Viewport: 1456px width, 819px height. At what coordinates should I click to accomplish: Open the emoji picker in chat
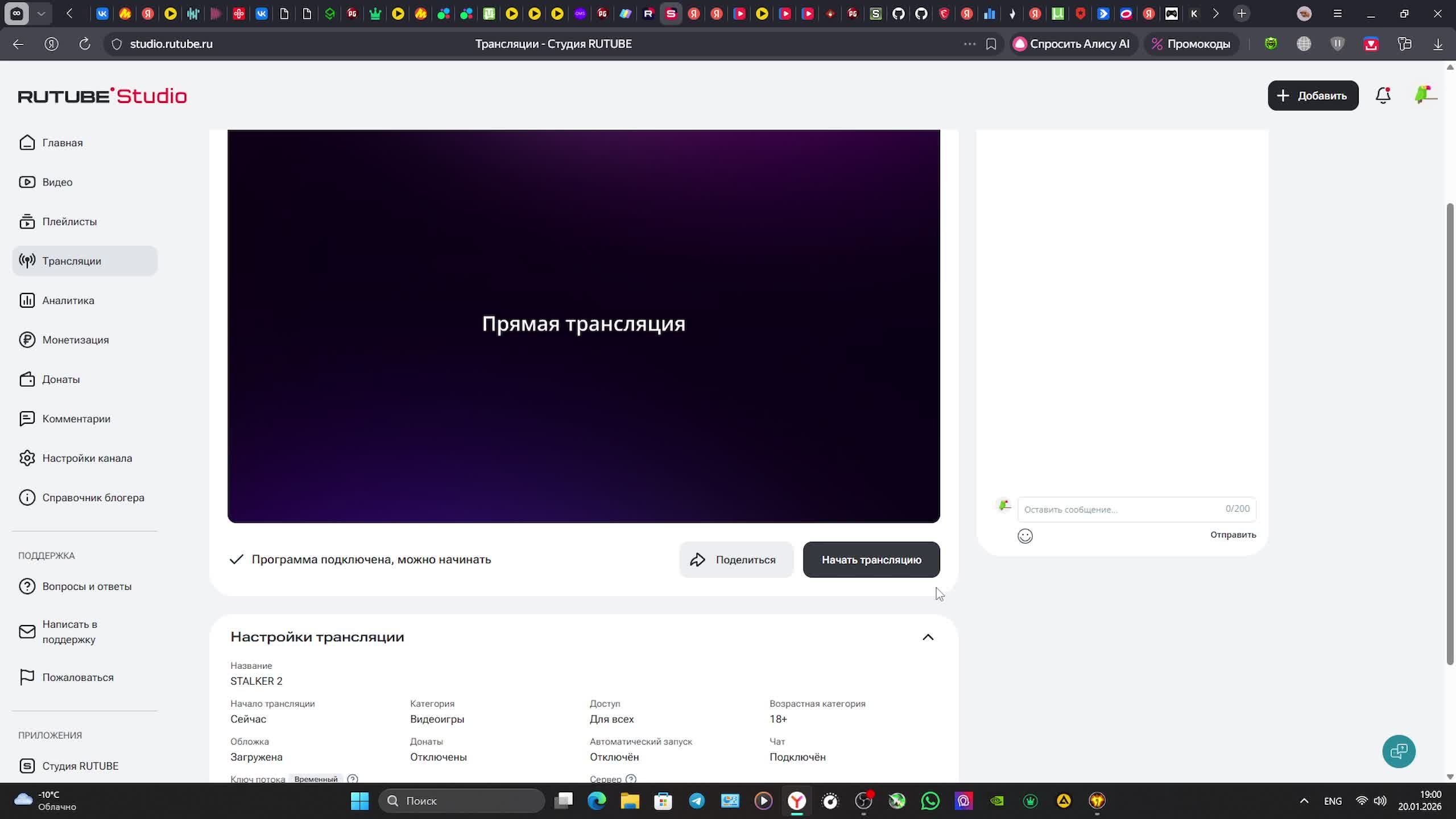1025,536
